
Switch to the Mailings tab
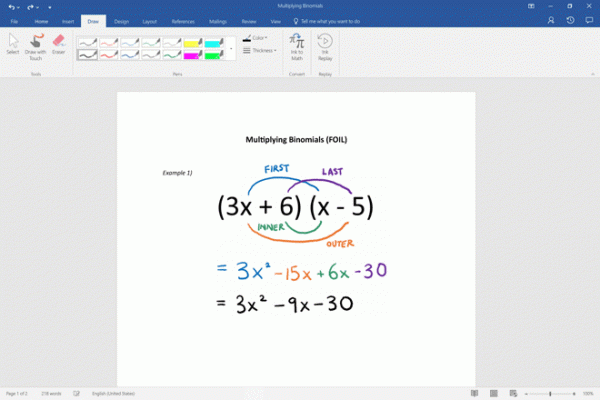tap(218, 21)
